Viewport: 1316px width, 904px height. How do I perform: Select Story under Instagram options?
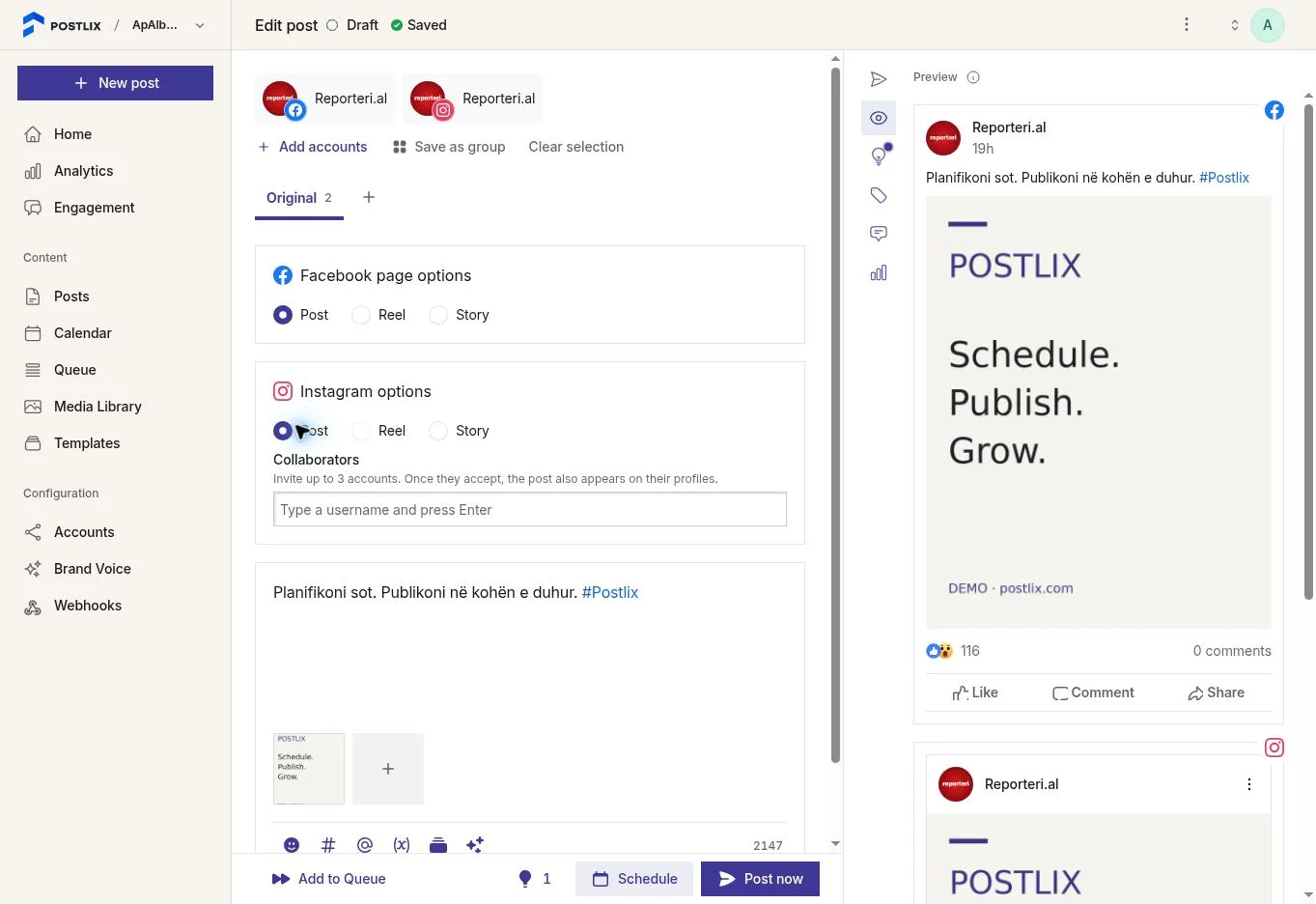tap(459, 431)
